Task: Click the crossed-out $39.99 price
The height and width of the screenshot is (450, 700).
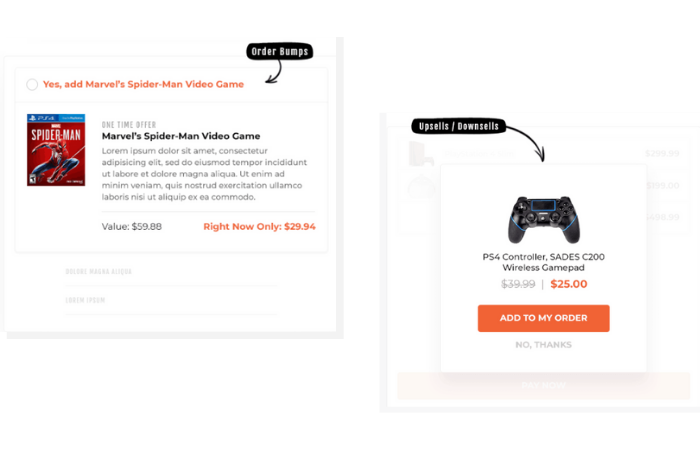Action: click(518, 284)
